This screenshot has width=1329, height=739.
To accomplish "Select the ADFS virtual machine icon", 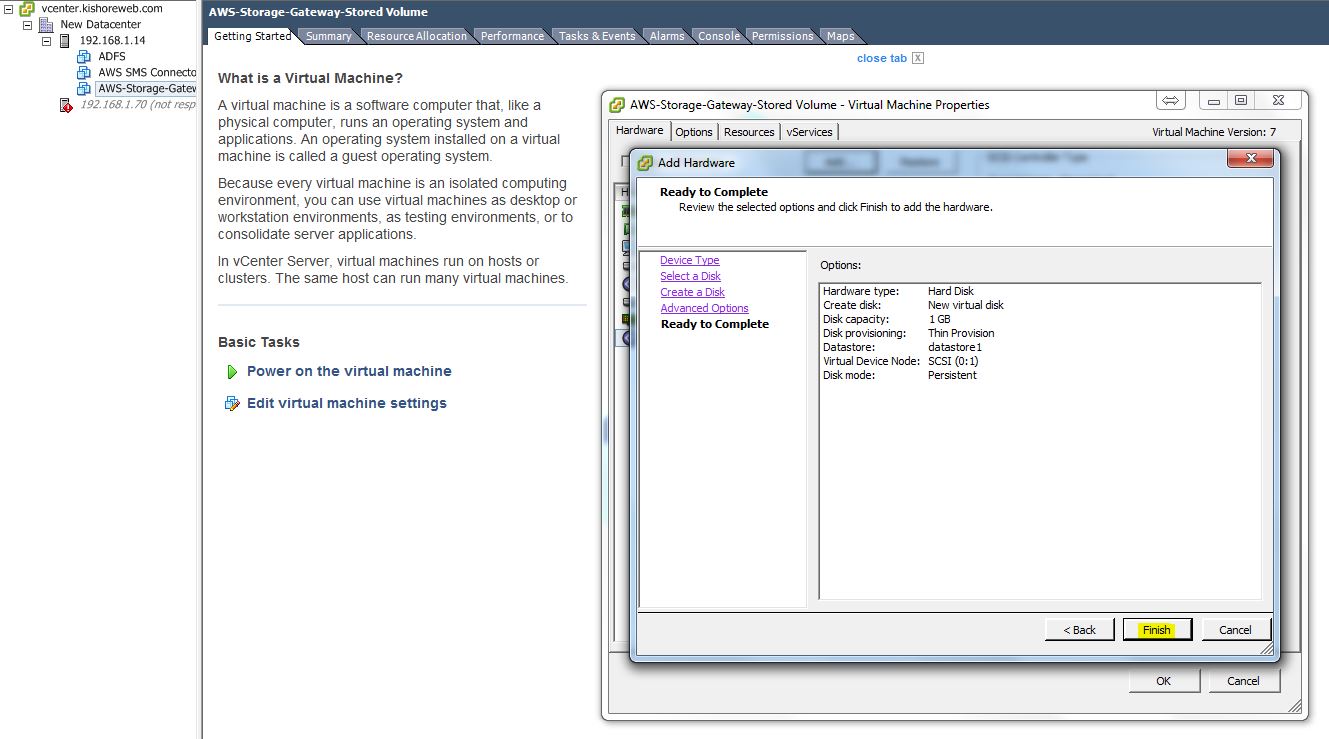I will pos(84,57).
